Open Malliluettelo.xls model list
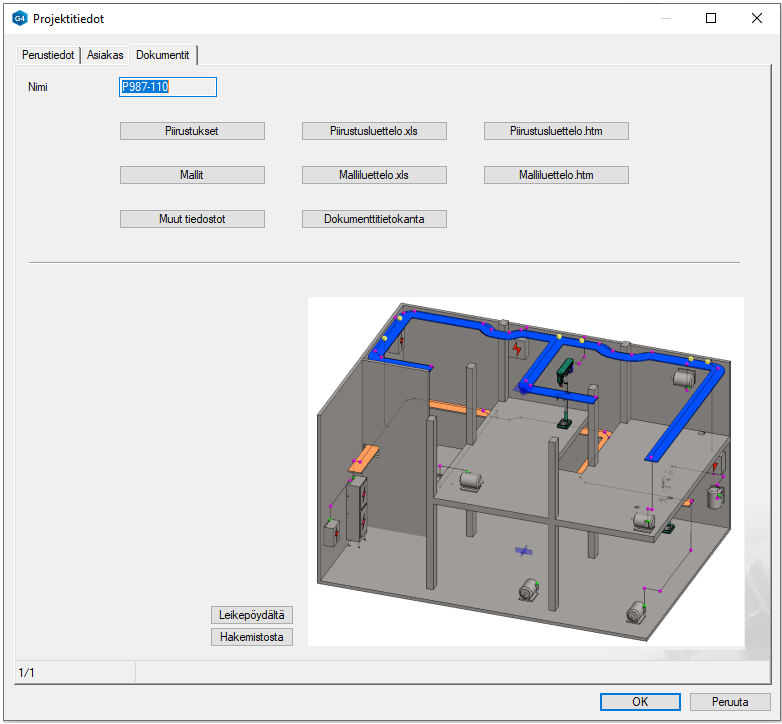This screenshot has height=724, width=782. tap(374, 175)
